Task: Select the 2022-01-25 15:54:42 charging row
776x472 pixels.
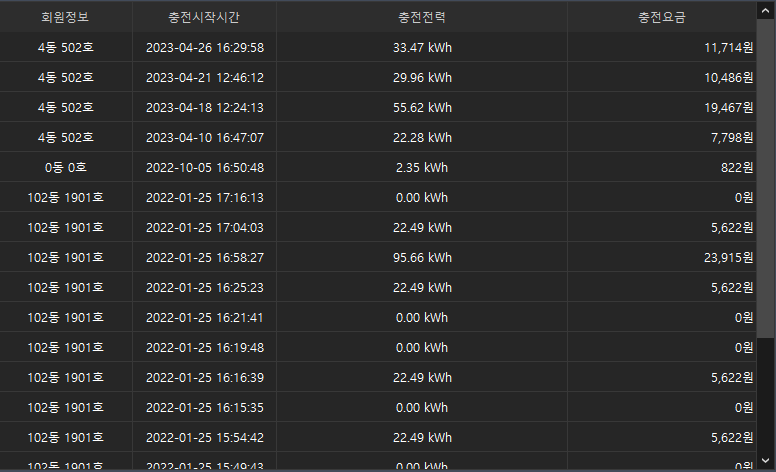Action: [x=204, y=437]
